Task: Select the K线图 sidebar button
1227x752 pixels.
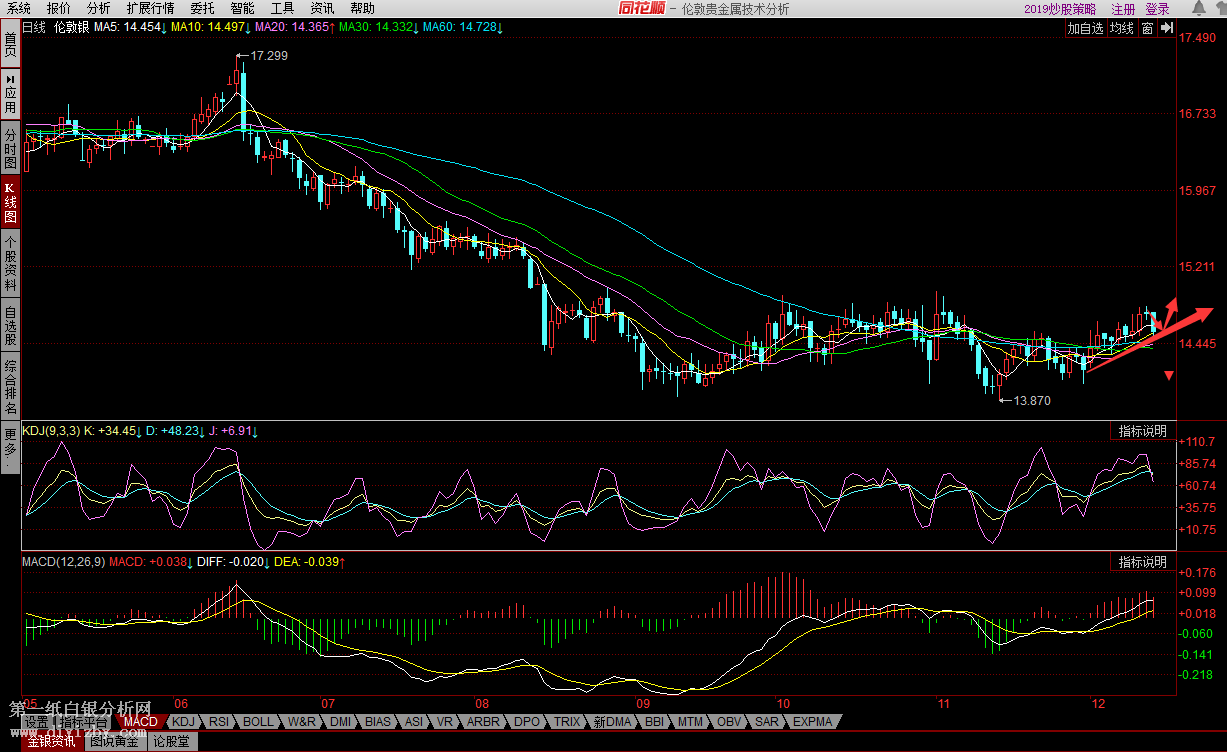Action: pos(10,202)
